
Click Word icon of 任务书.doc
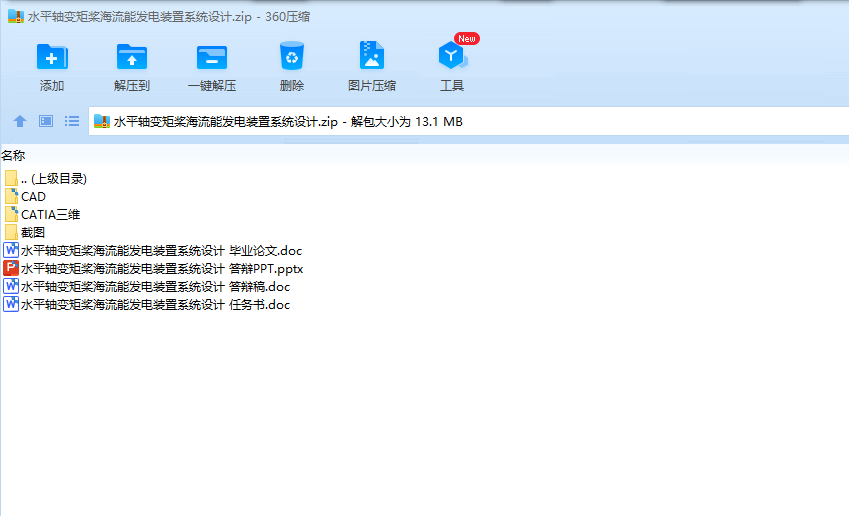pos(11,304)
